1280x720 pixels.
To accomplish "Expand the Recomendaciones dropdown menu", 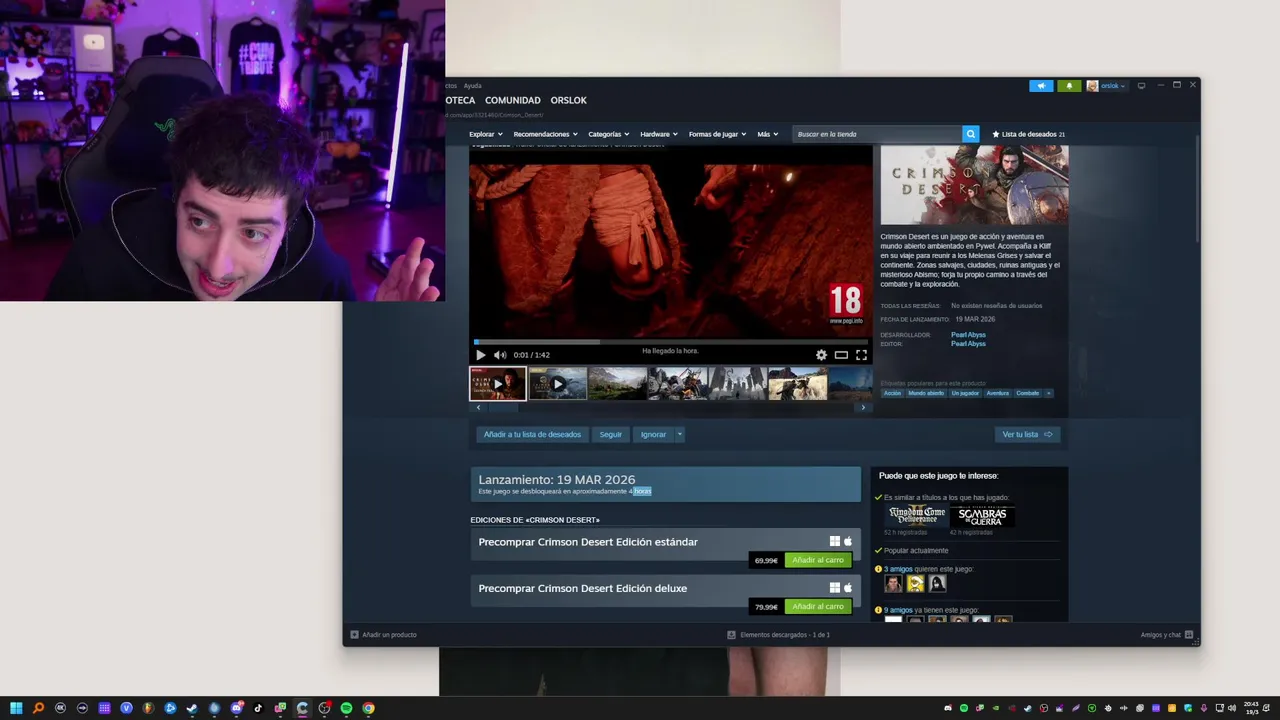I will tap(545, 134).
